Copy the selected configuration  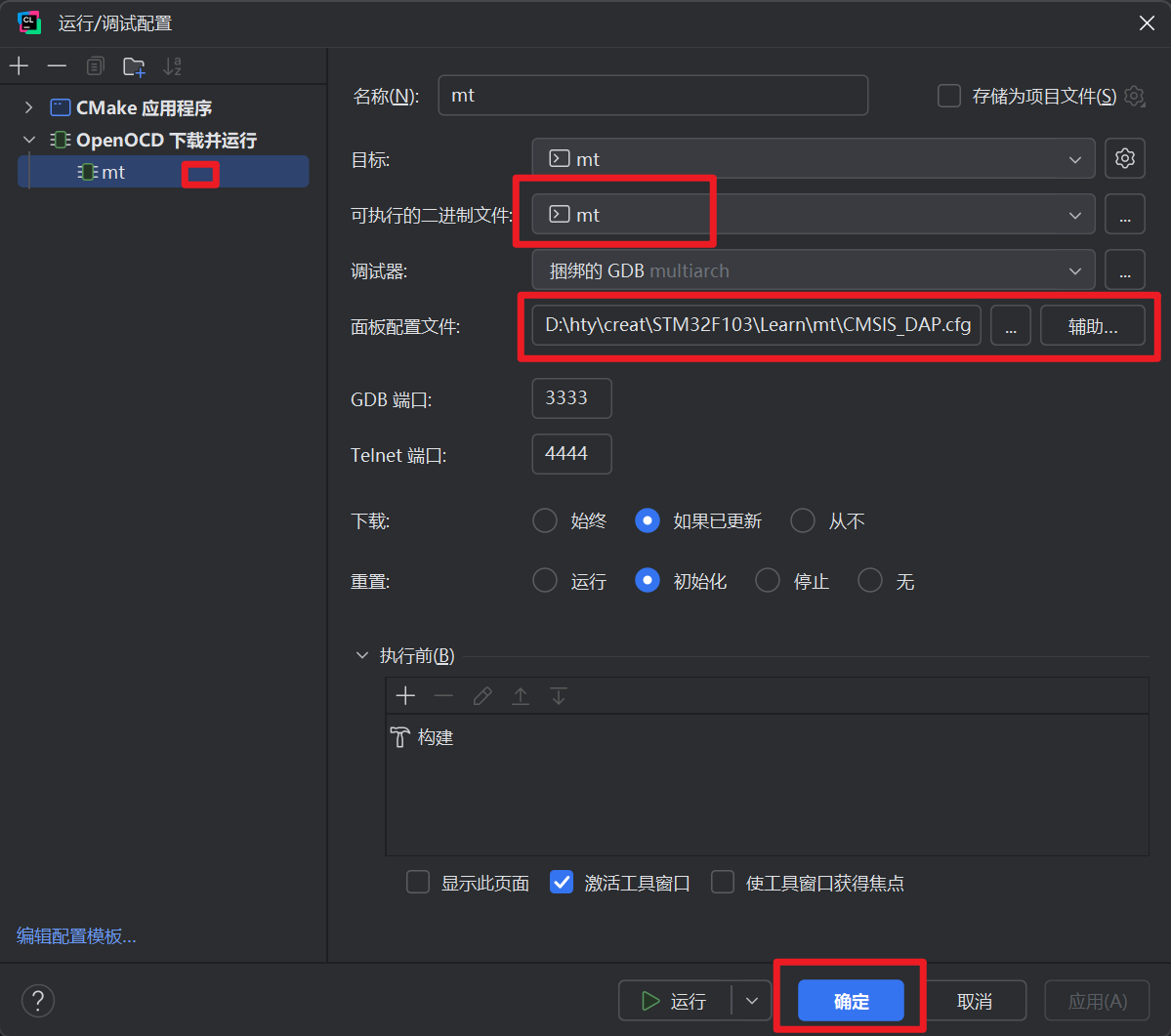(95, 66)
